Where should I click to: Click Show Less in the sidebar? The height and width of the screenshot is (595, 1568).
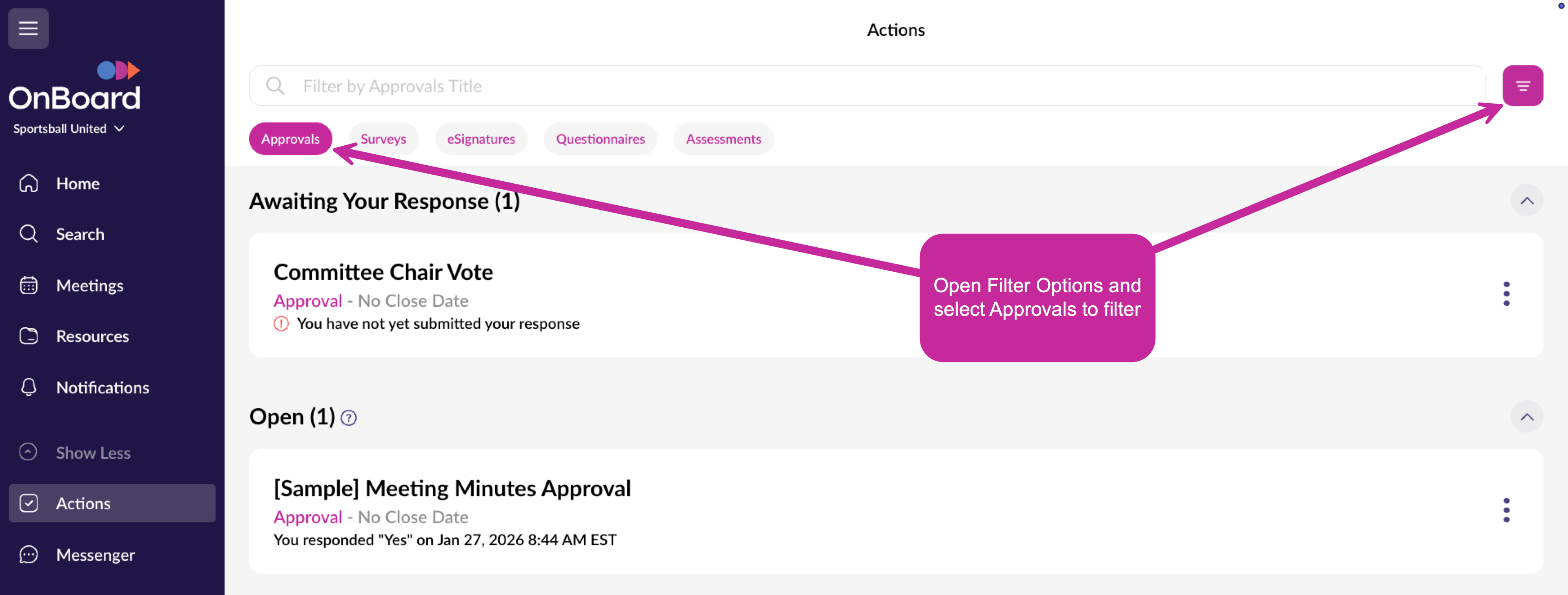[93, 452]
